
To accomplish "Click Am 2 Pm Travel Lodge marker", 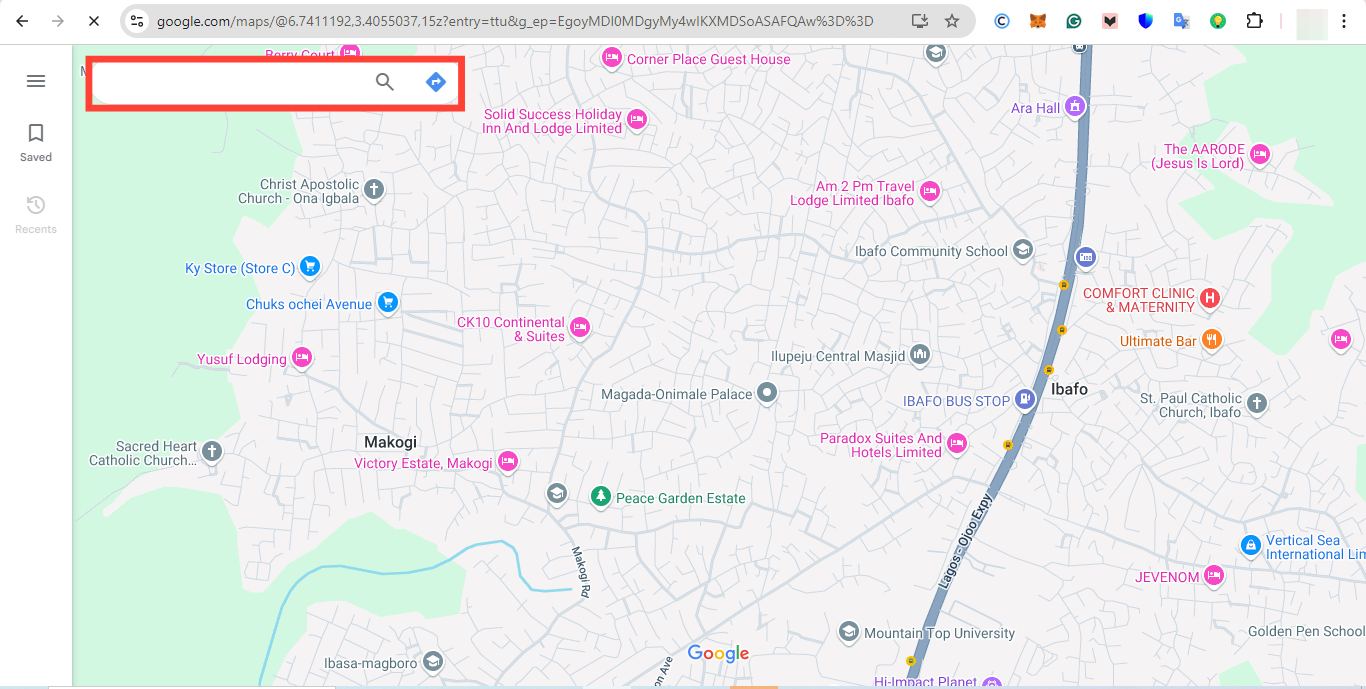I will tap(930, 191).
